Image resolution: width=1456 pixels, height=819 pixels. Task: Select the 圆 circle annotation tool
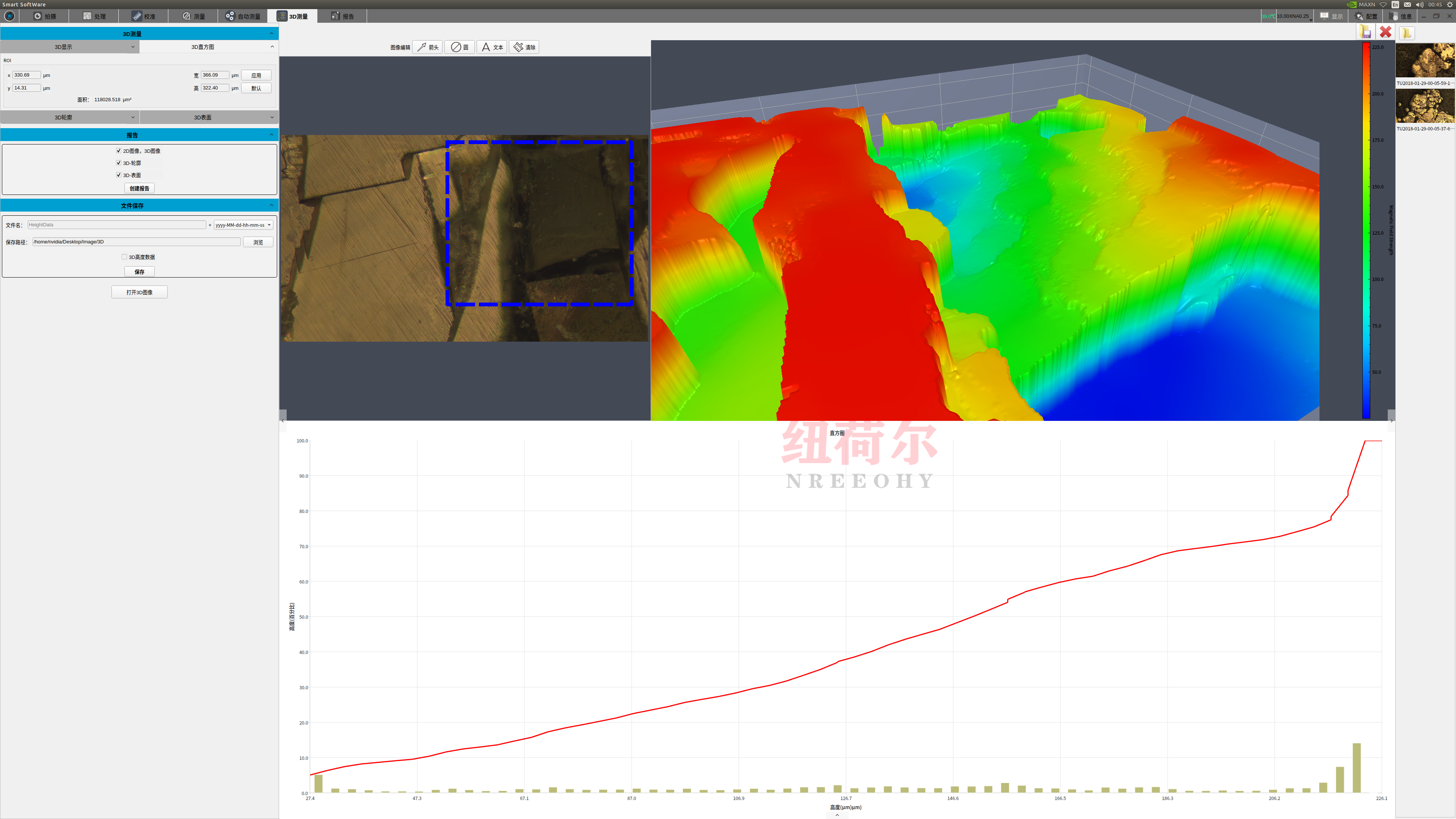tap(460, 47)
